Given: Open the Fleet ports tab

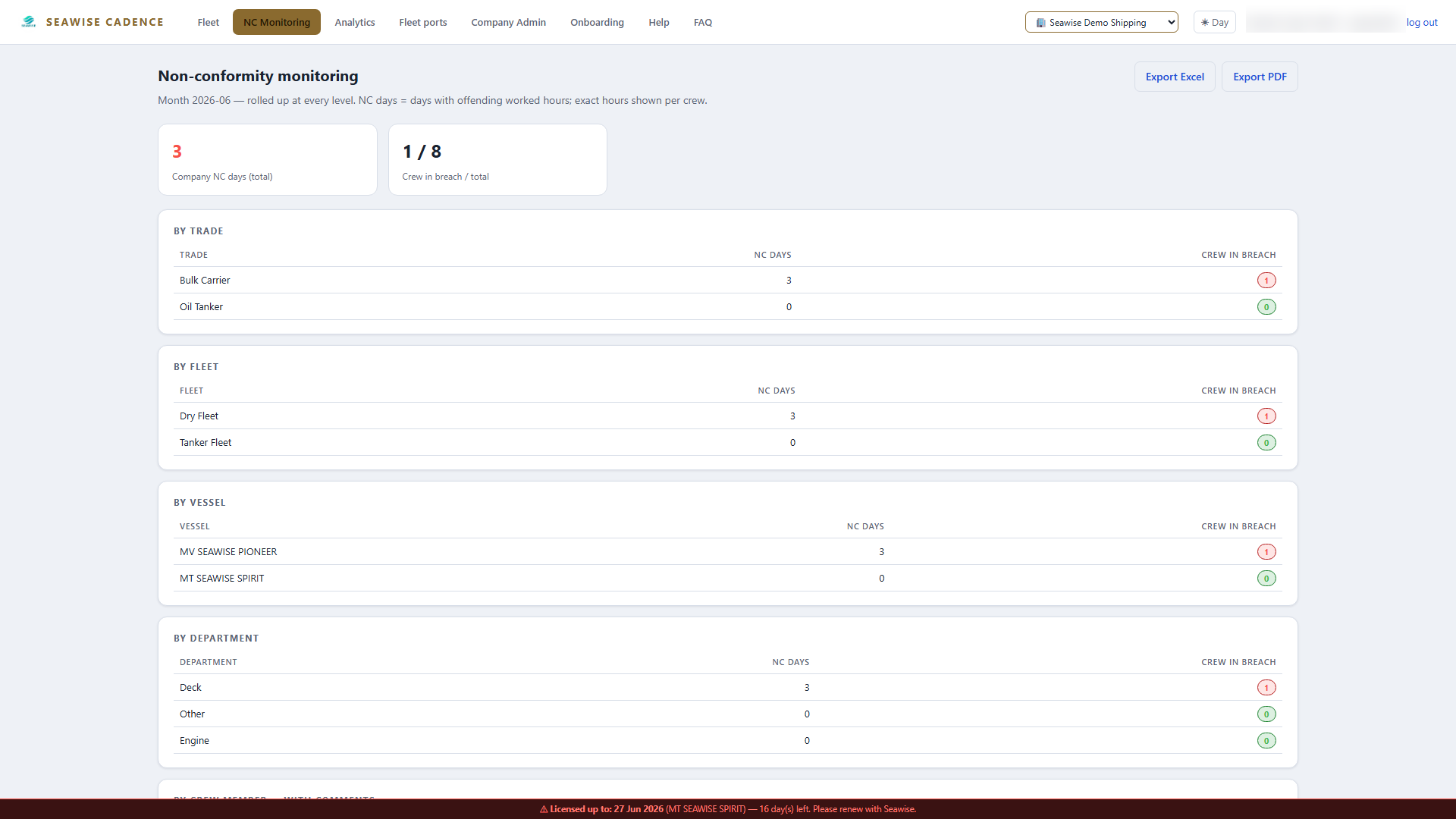Looking at the screenshot, I should tap(423, 22).
